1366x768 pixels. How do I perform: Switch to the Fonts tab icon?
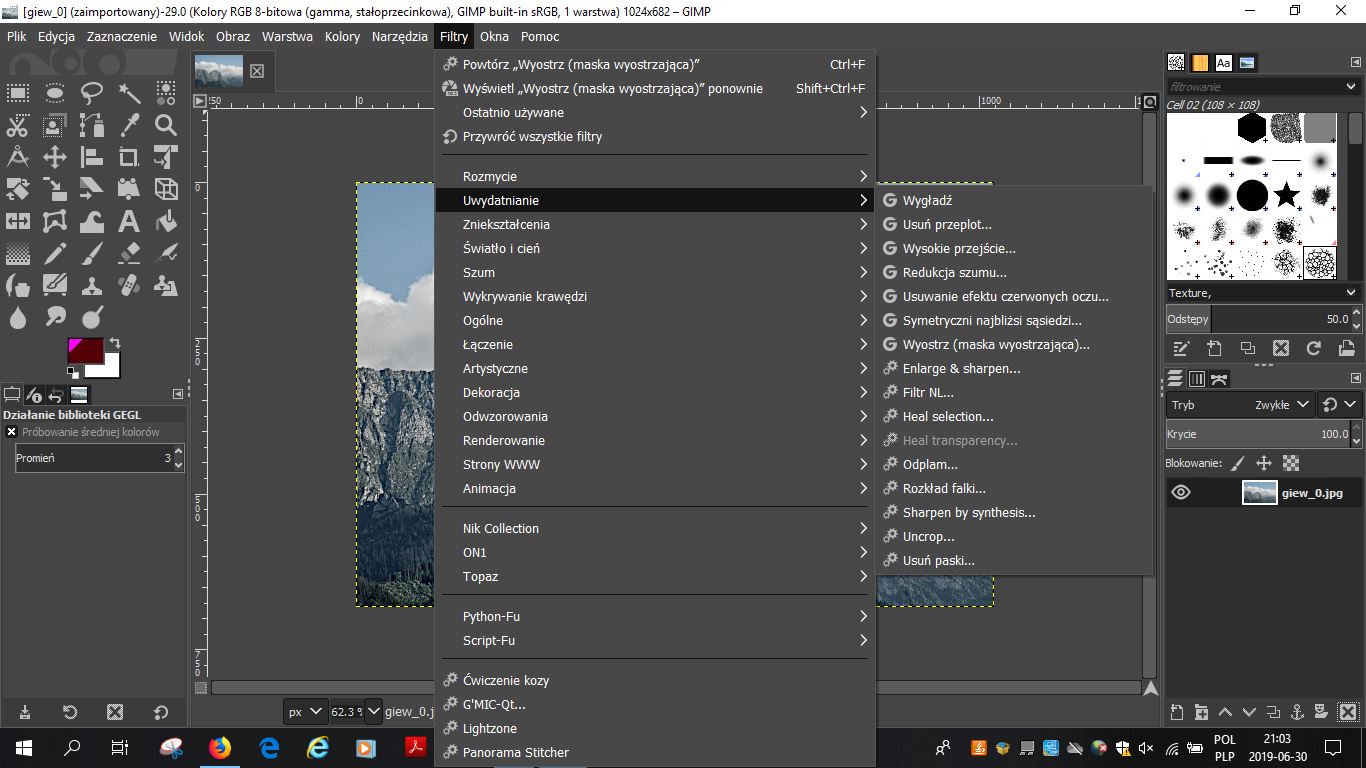click(1223, 62)
